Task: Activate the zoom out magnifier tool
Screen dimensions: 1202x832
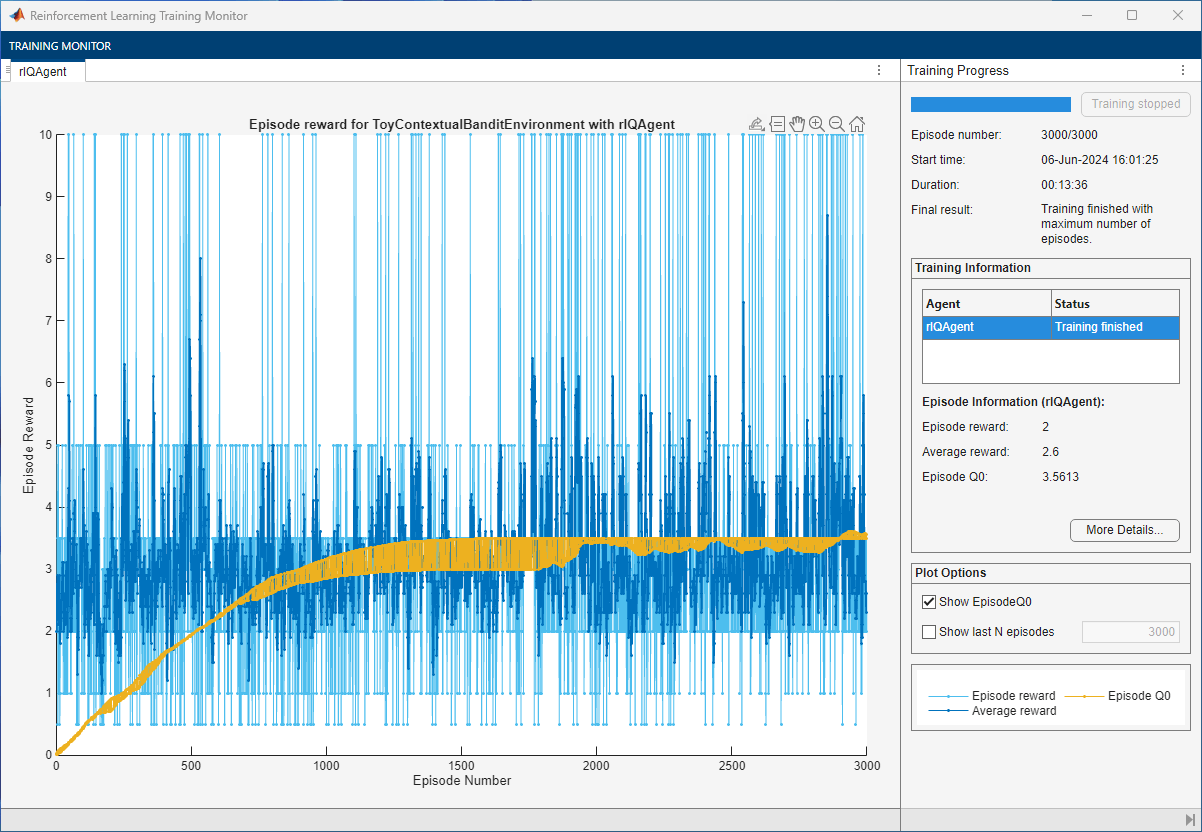Action: coord(837,124)
